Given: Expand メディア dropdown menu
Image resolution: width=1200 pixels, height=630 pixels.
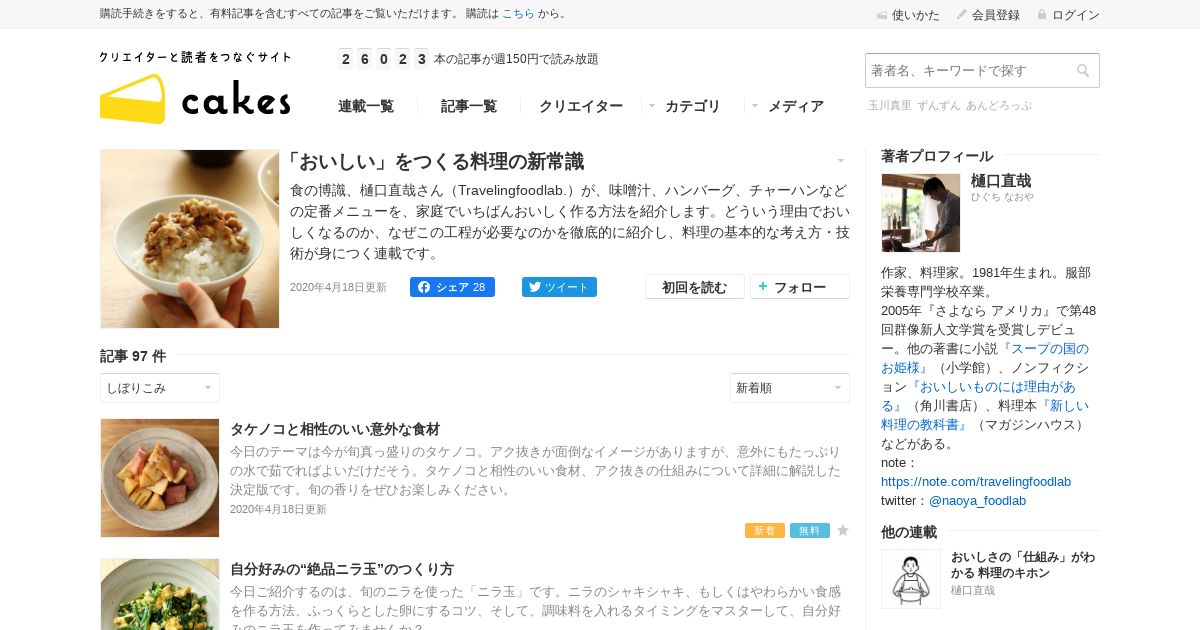Looking at the screenshot, I should tap(787, 106).
